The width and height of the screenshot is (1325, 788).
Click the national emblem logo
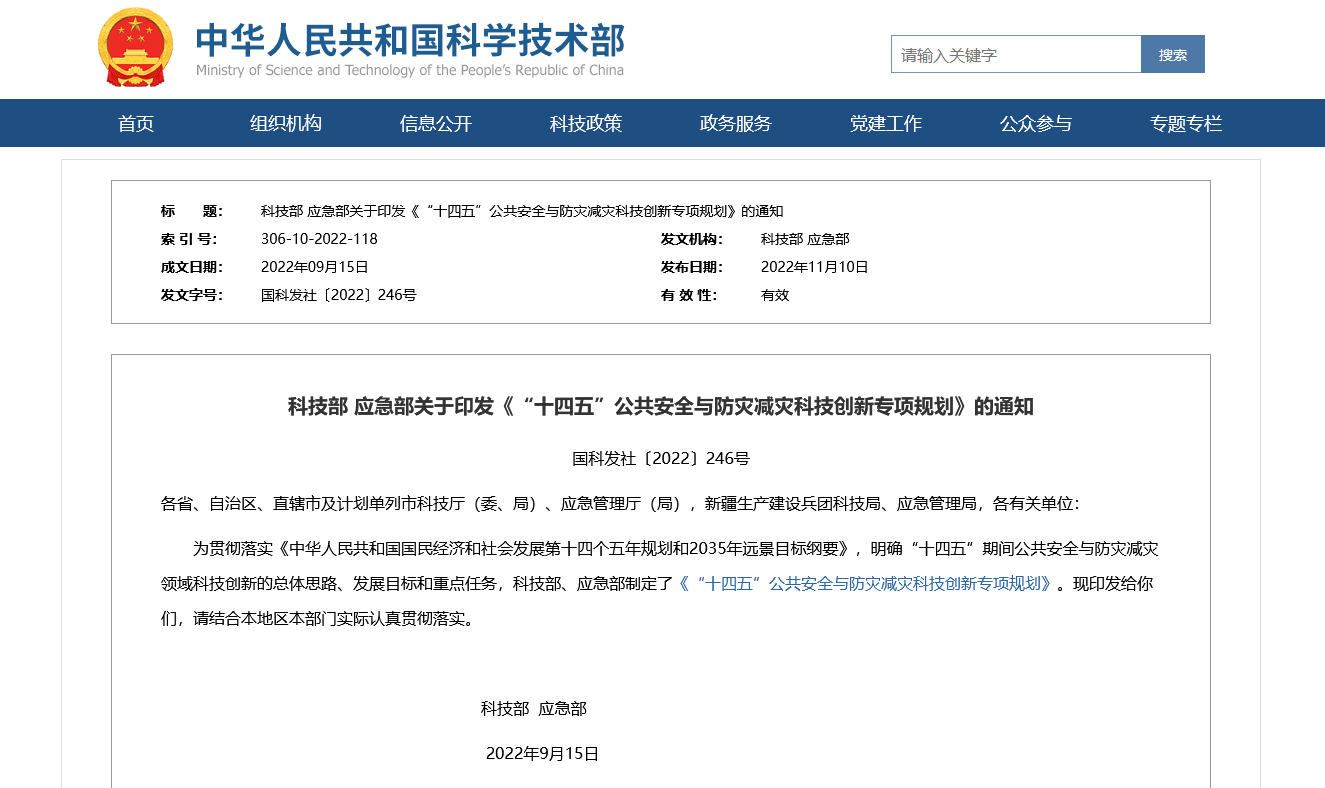click(x=135, y=47)
